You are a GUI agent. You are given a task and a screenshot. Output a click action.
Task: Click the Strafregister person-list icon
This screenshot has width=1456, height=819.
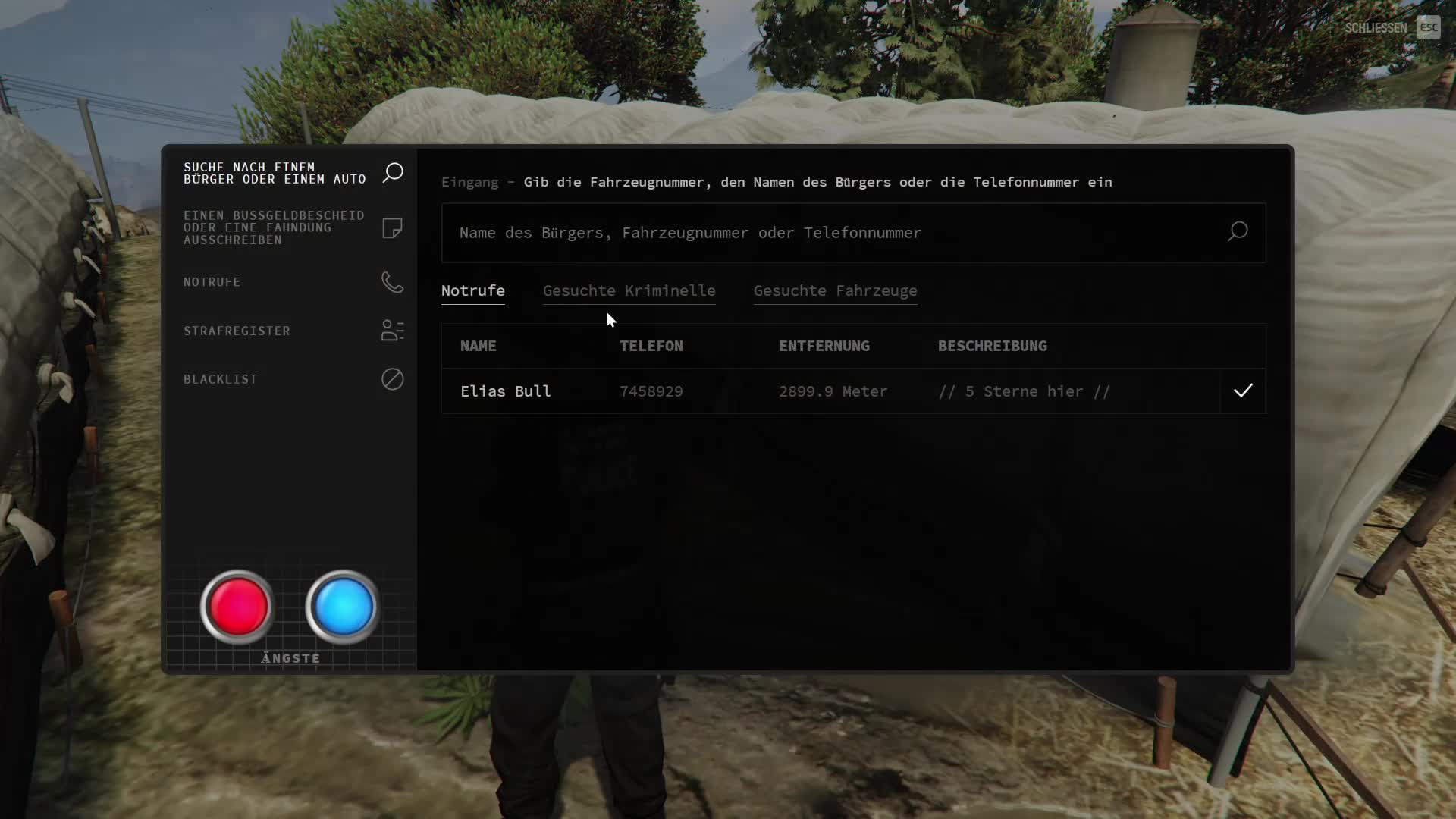392,331
